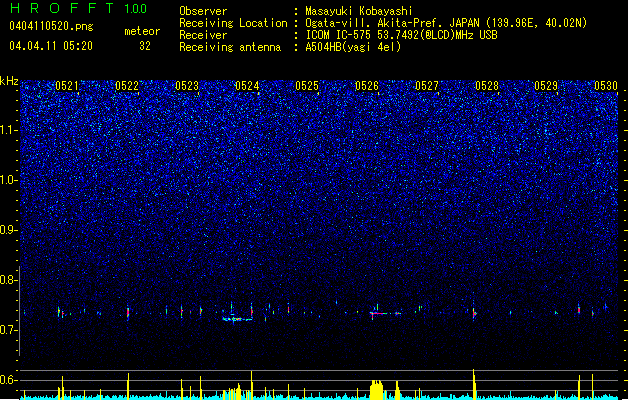The width and height of the screenshot is (629, 400).
Task: Click the 0.9 frequency axis label
Action: (8, 230)
